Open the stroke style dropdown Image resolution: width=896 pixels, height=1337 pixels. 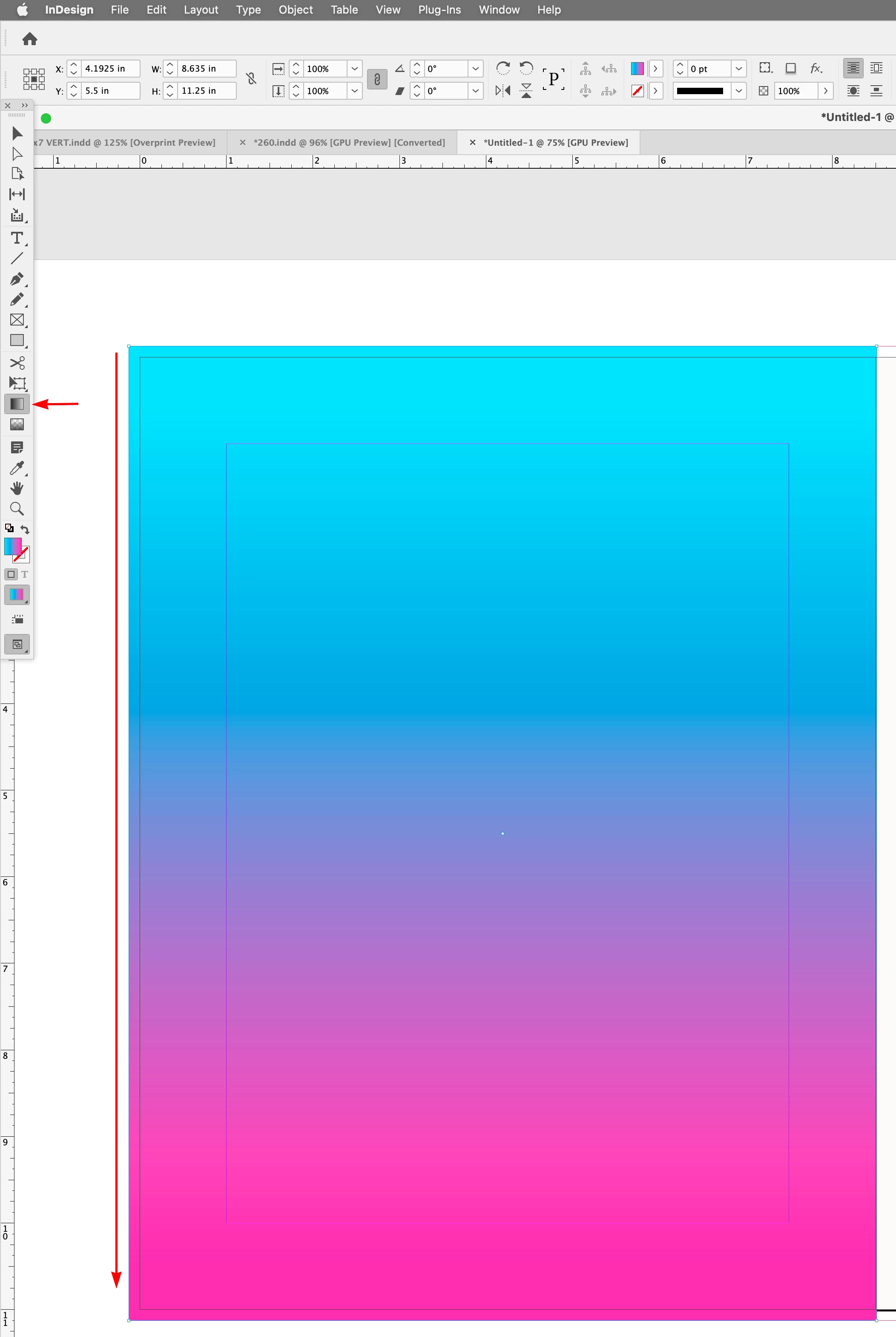click(x=739, y=91)
